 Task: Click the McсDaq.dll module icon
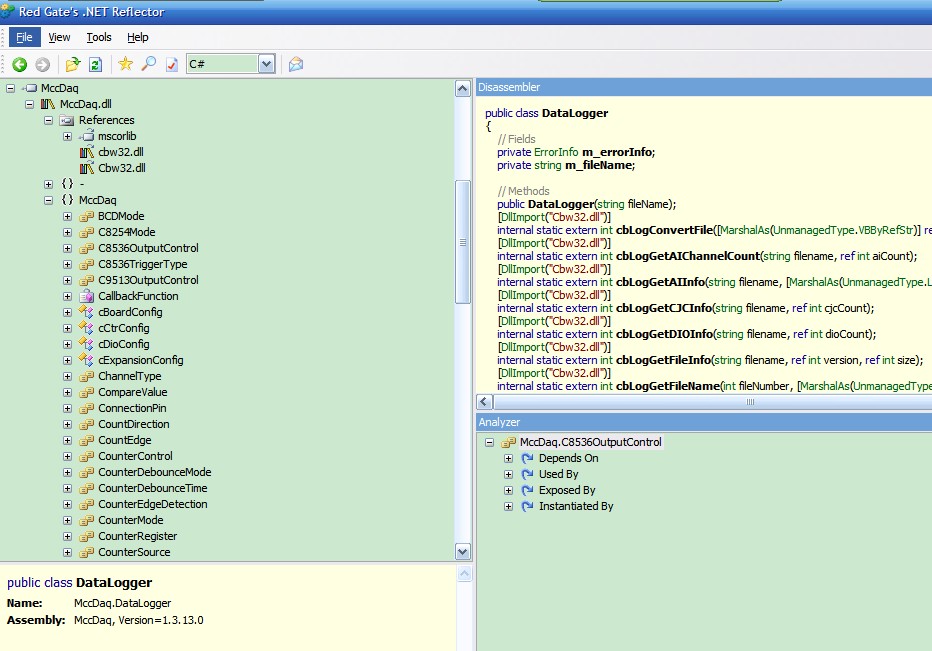click(x=48, y=104)
